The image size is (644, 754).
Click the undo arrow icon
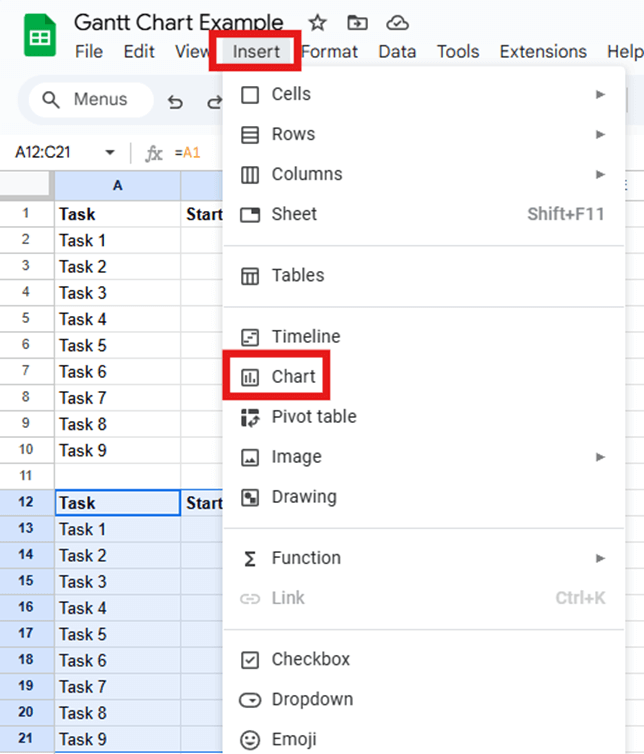pyautogui.click(x=176, y=101)
